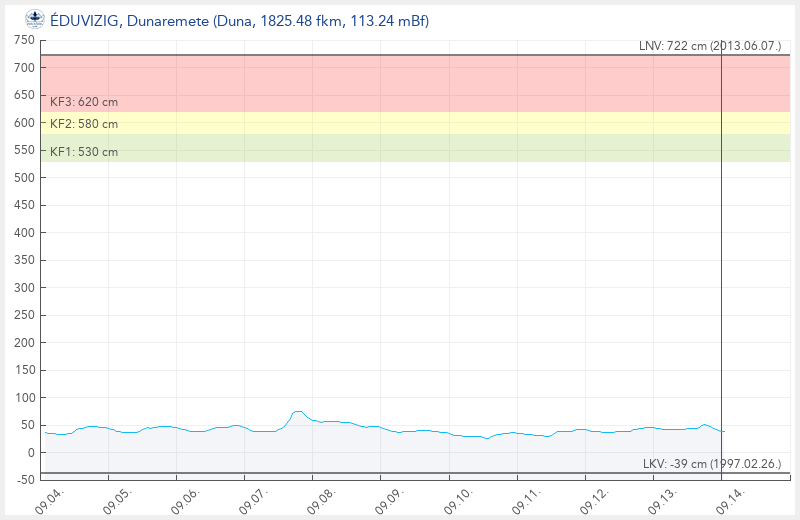Click the 100 y-axis value
This screenshot has width=800, height=520.
24,398
